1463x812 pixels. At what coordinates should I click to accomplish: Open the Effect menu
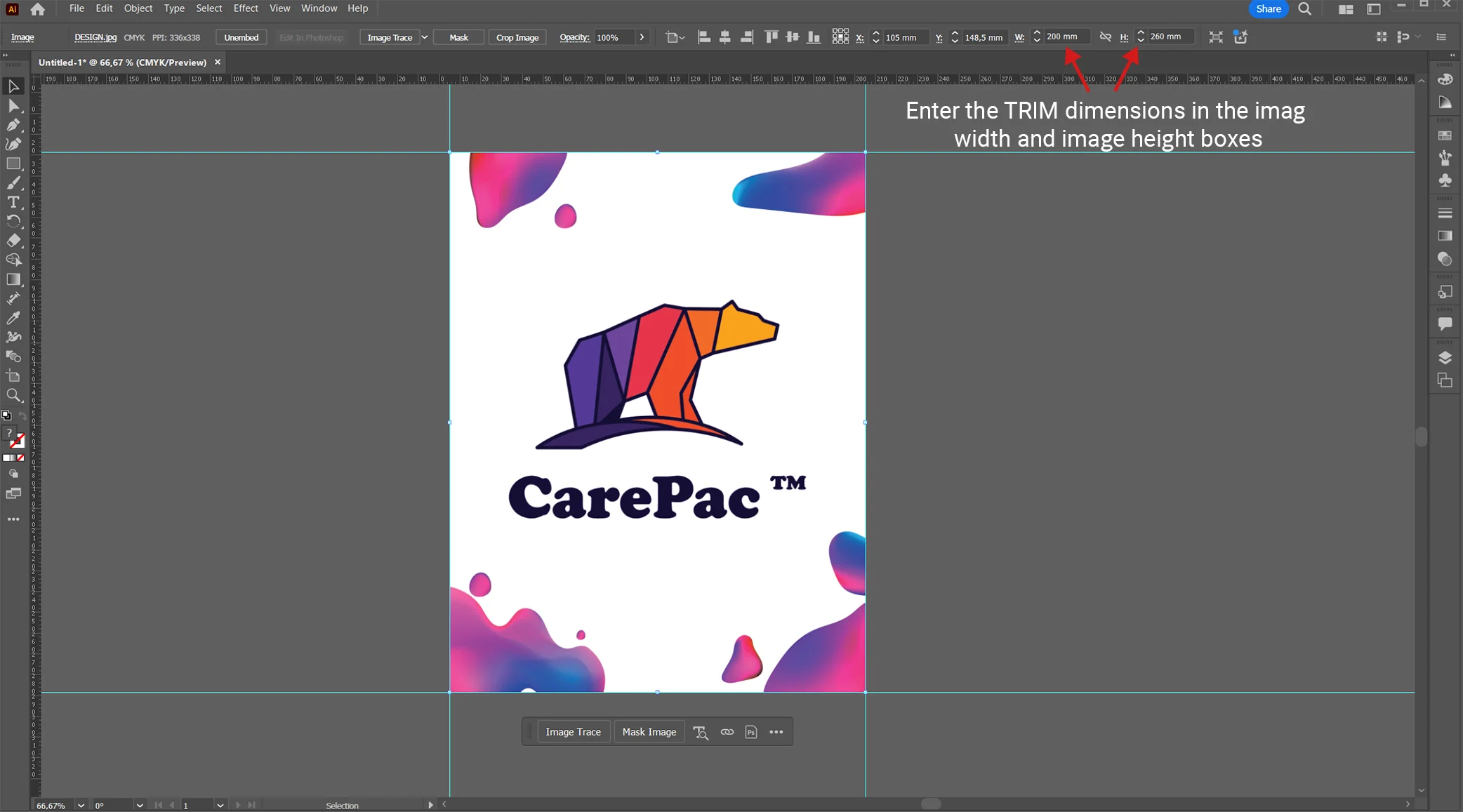pos(246,8)
